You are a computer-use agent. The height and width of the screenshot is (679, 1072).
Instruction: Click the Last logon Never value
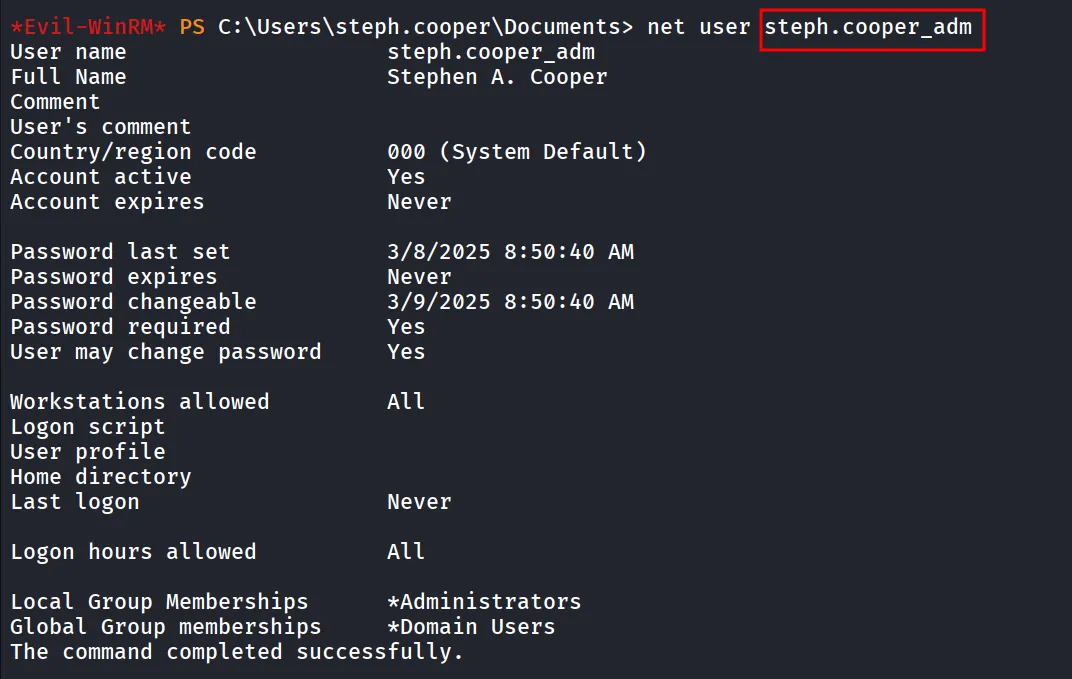coord(419,502)
